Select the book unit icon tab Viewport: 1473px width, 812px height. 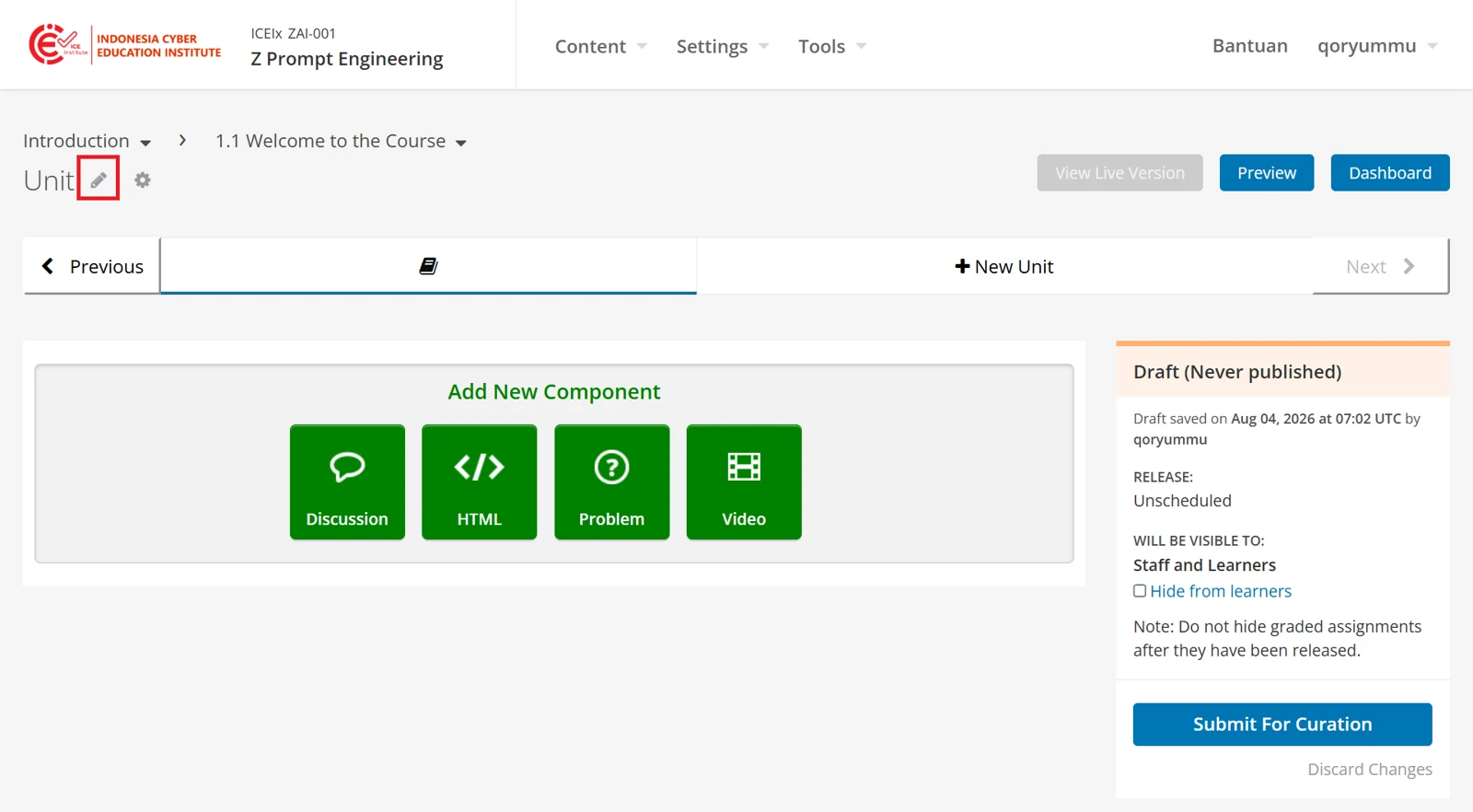428,266
